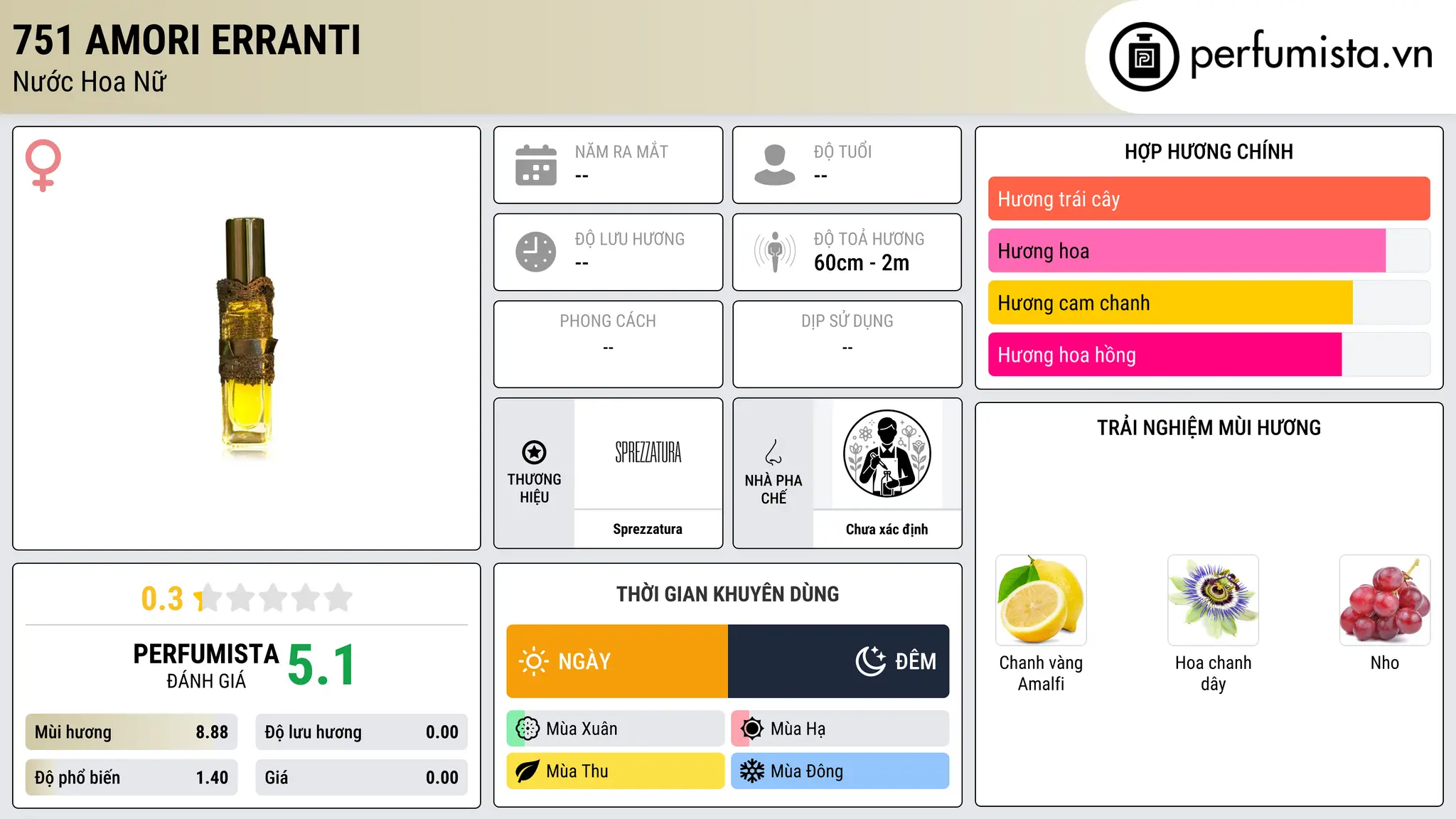Viewport: 1456px width, 819px height.
Task: Click the Perfumista rating 5.1
Action: pyautogui.click(x=321, y=665)
